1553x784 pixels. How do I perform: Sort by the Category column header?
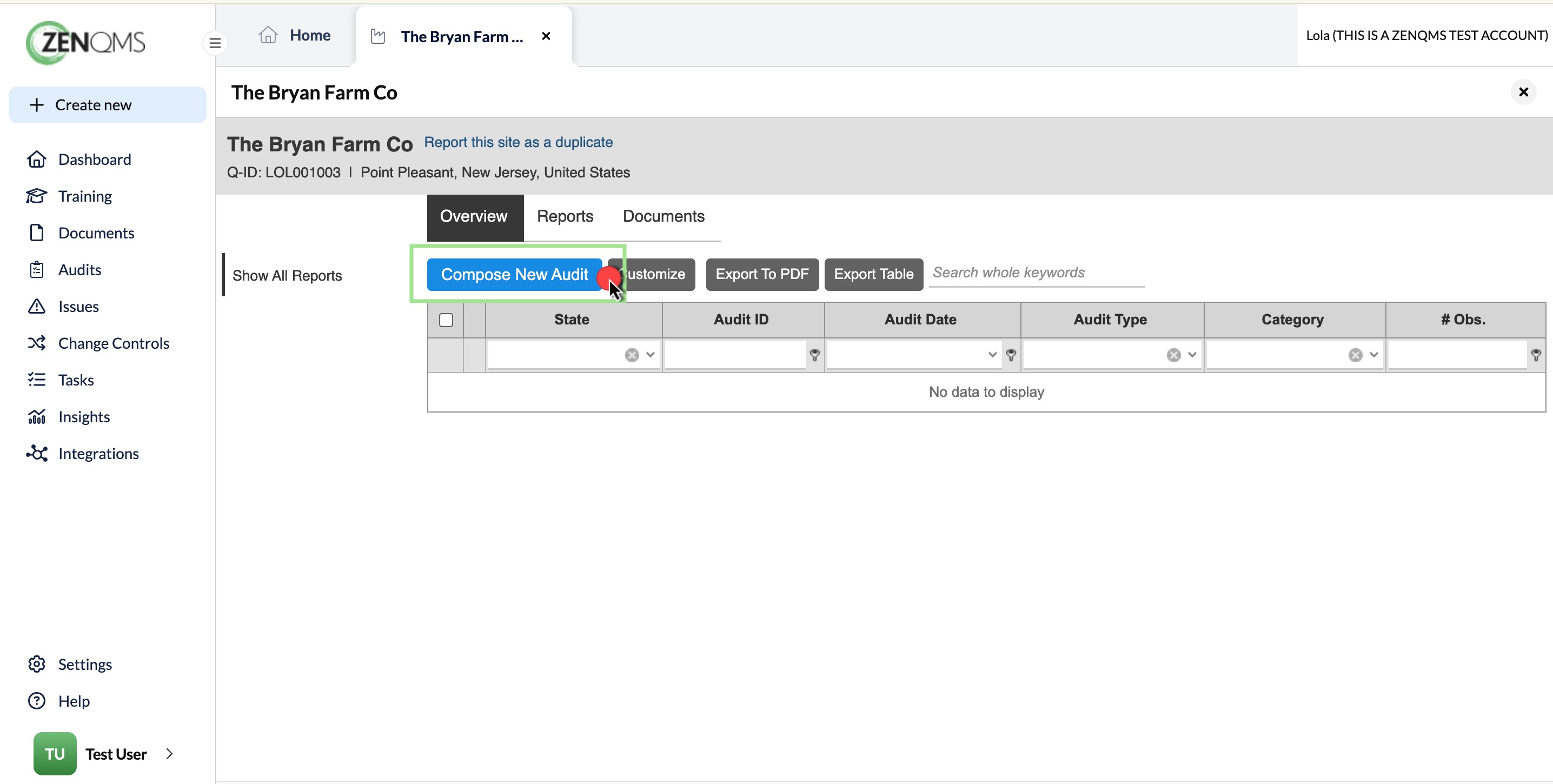coord(1295,320)
